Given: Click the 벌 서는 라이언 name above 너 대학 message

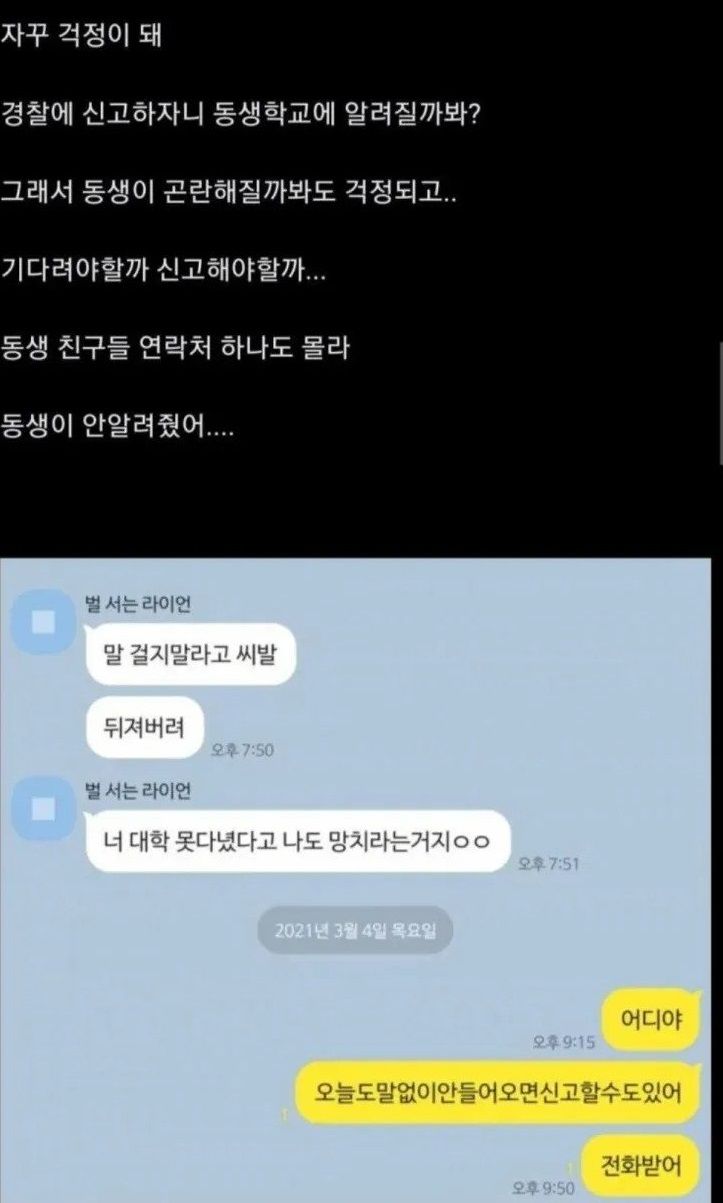Looking at the screenshot, I should (x=137, y=790).
